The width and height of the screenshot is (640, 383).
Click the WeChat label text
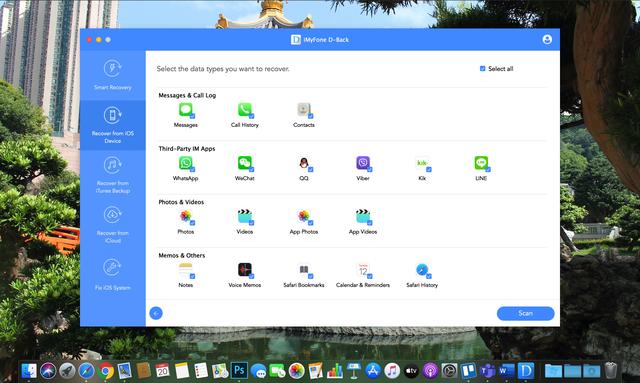245,178
